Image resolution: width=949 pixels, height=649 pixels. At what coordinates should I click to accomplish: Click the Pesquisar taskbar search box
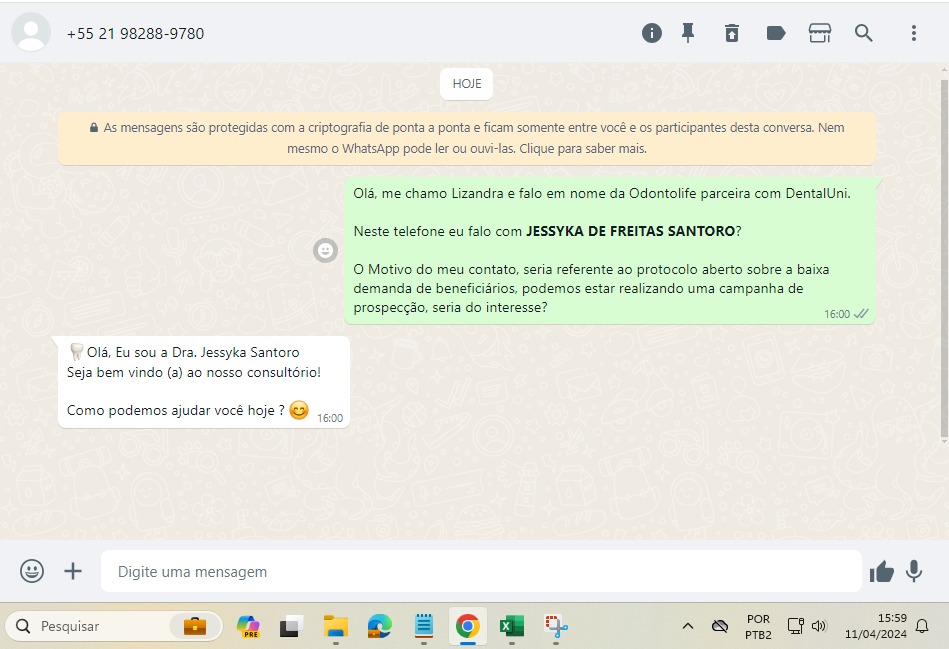114,626
